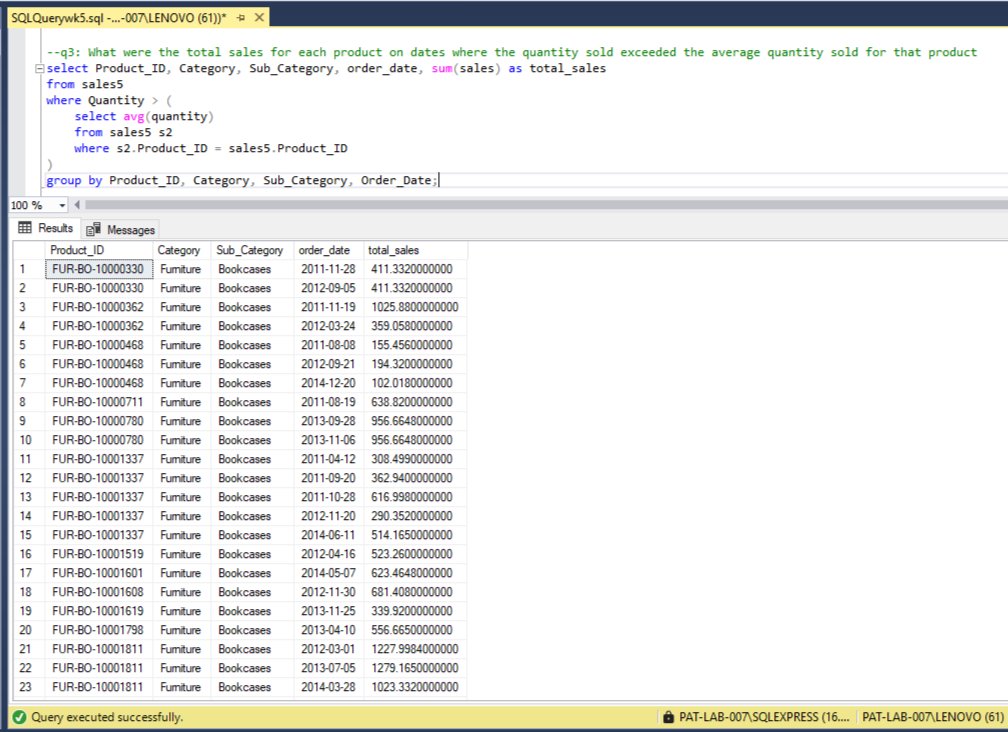Click date cell 2013-09-28
This screenshot has width=1008, height=732.
pos(328,421)
